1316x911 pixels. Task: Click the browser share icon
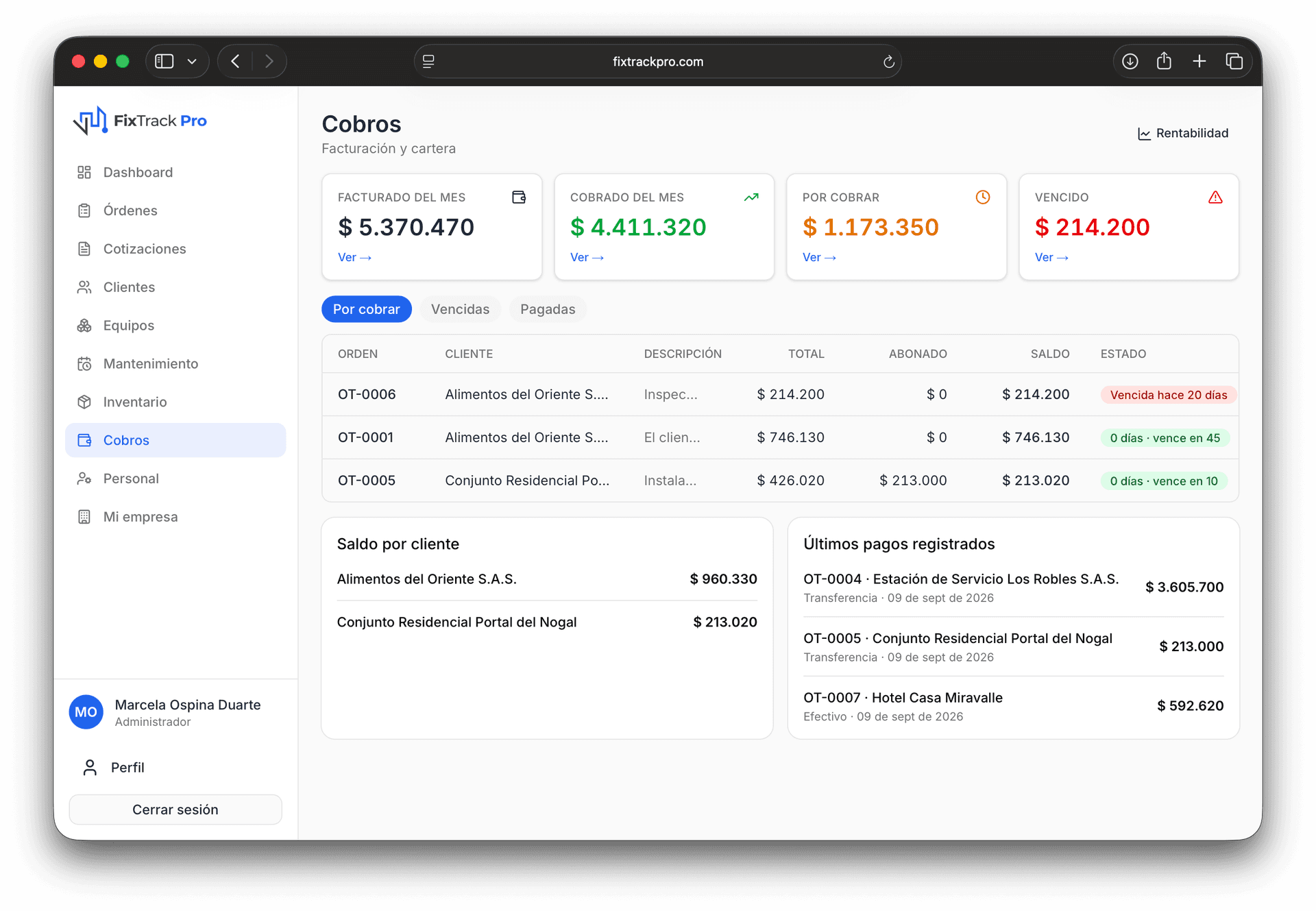1164,62
